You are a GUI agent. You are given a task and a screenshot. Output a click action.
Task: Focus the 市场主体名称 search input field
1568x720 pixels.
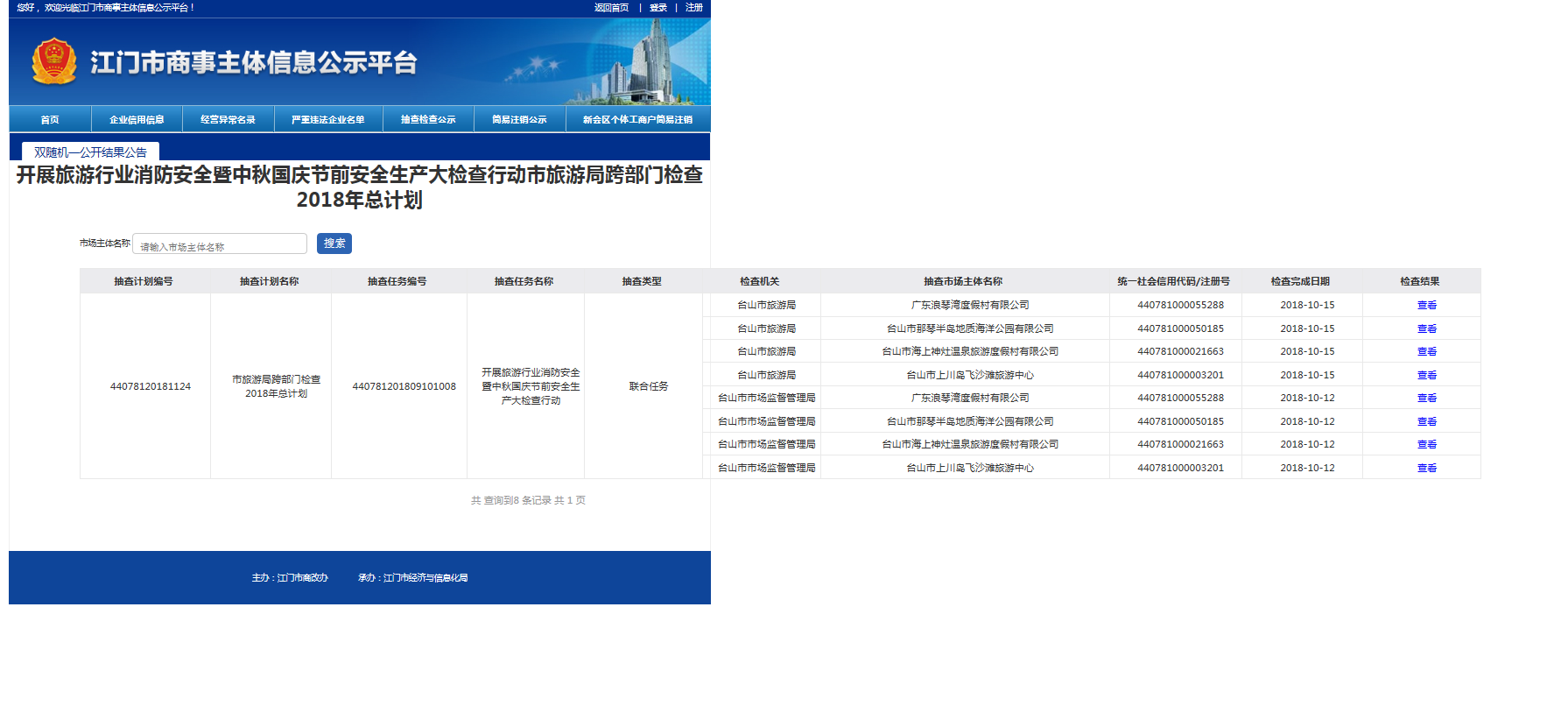point(220,244)
